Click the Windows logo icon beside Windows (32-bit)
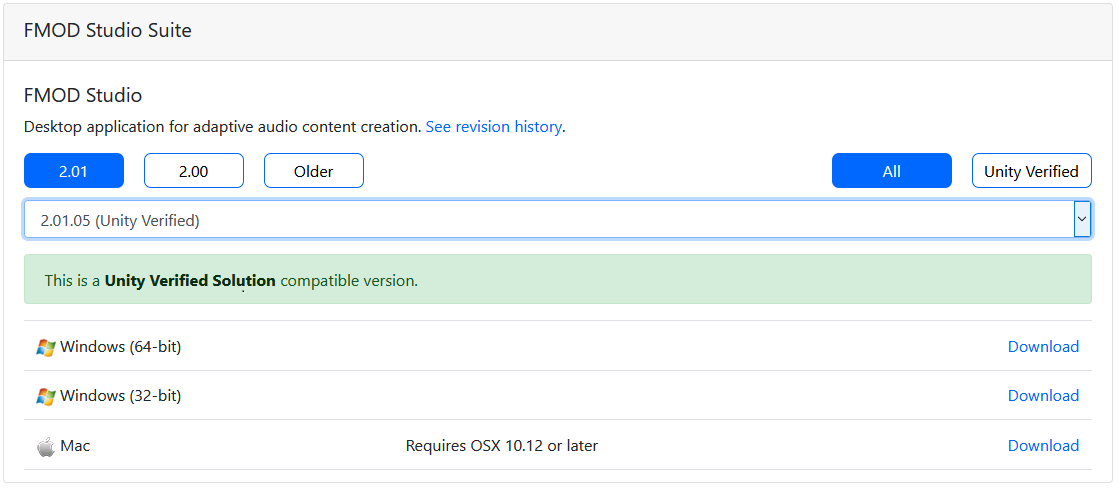The height and width of the screenshot is (488, 1118). [46, 396]
